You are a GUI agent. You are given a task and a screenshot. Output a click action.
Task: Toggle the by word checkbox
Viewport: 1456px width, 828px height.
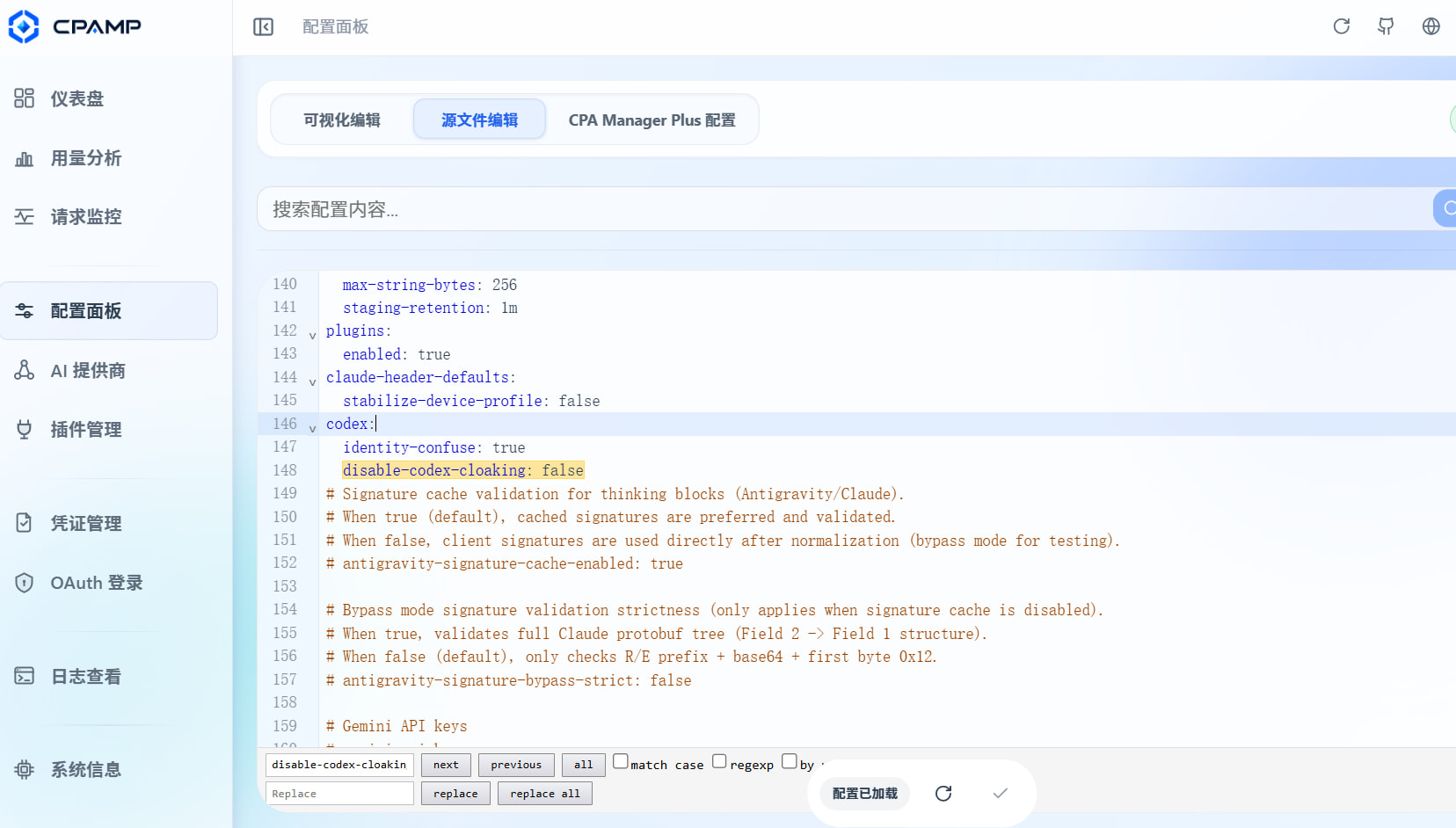pos(790,761)
